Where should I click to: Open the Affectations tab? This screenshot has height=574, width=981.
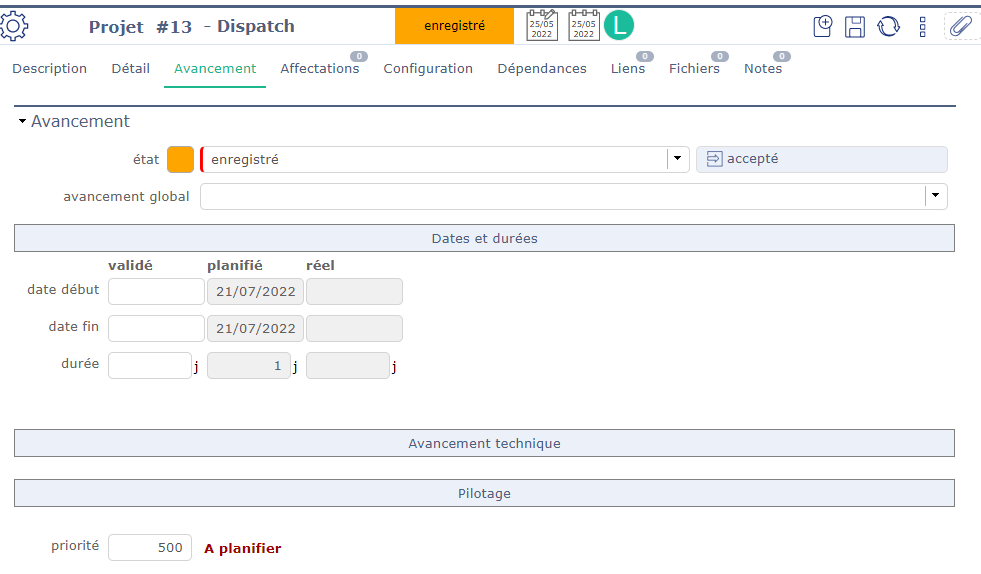click(319, 69)
